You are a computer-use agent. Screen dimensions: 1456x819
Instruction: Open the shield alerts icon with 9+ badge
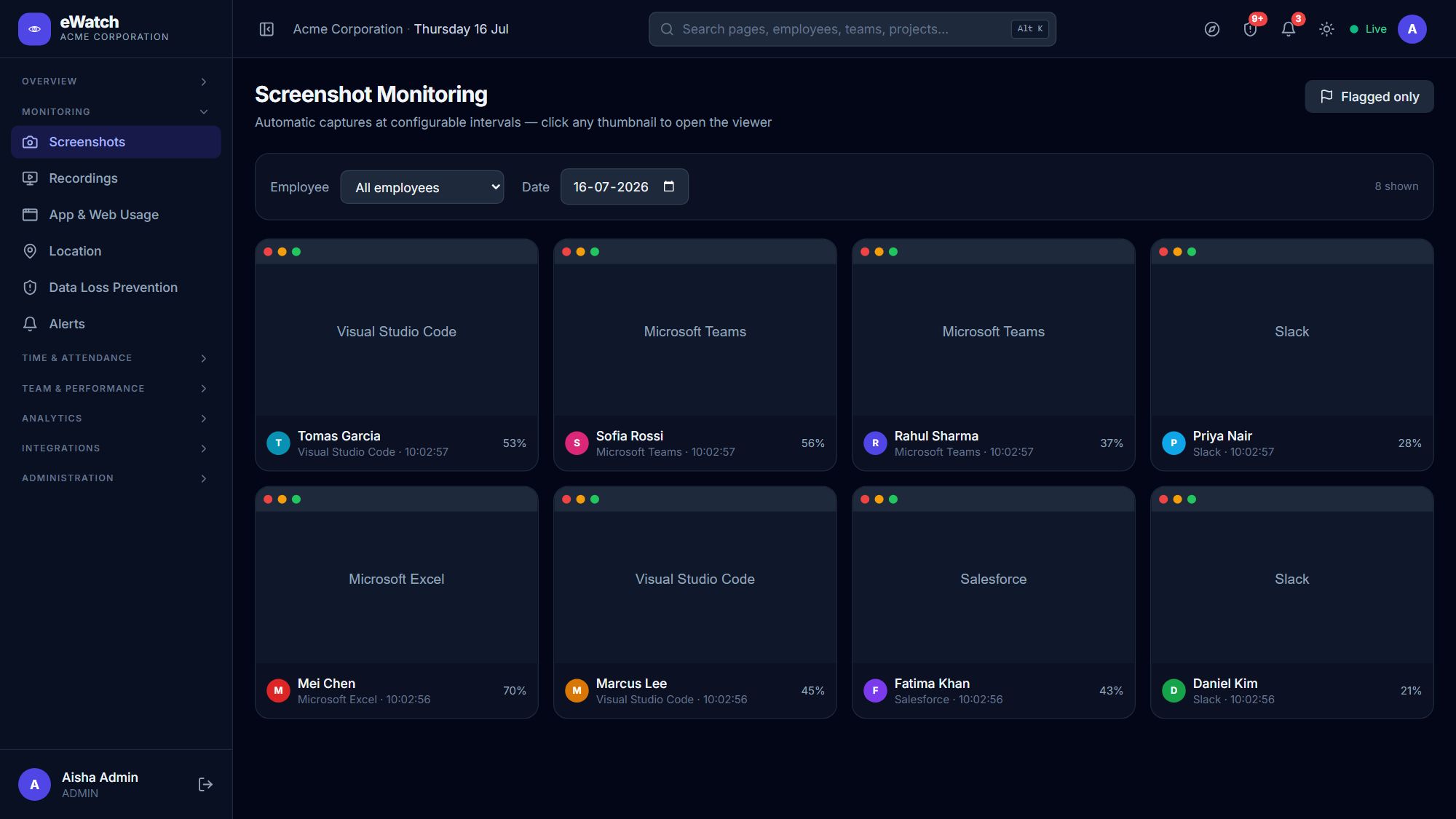tap(1251, 29)
